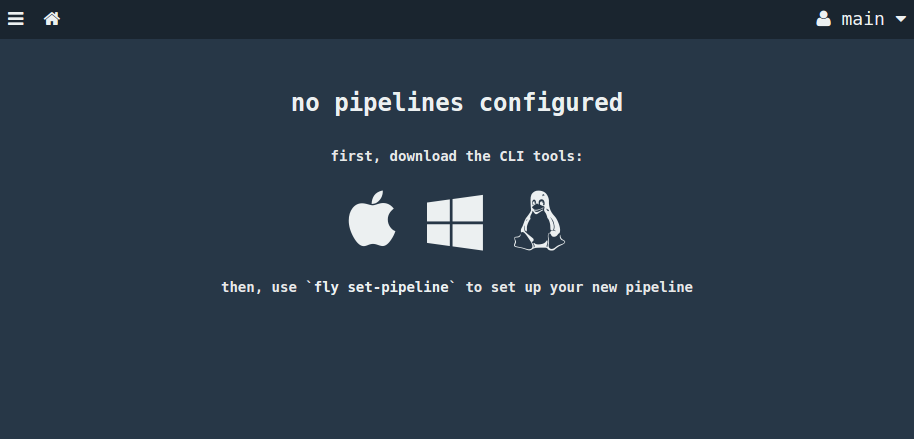Click the words 'to set up your new pipeline'
The image size is (914, 439).
[x=579, y=287]
